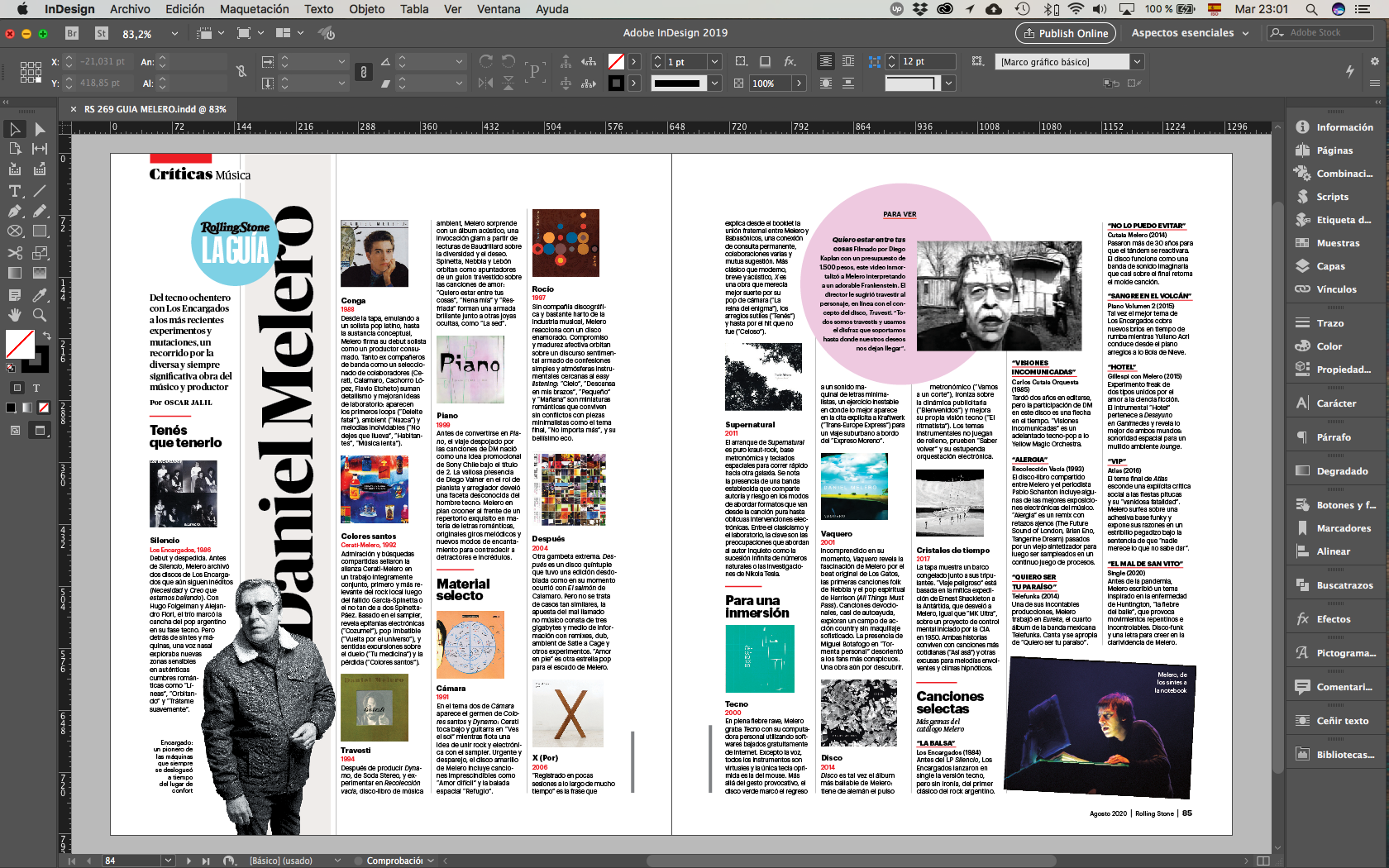
Task: Apply black color swatch button
Action: coord(11,408)
